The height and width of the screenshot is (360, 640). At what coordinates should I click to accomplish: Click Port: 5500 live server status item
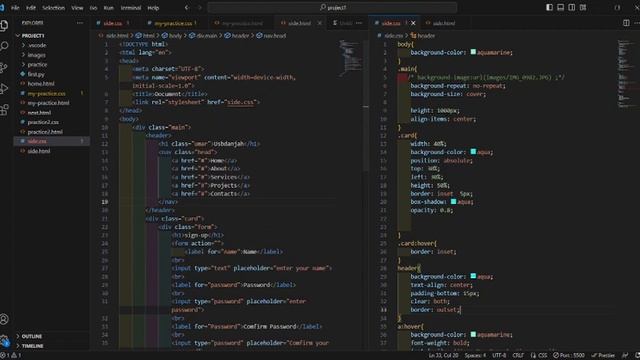pos(569,356)
